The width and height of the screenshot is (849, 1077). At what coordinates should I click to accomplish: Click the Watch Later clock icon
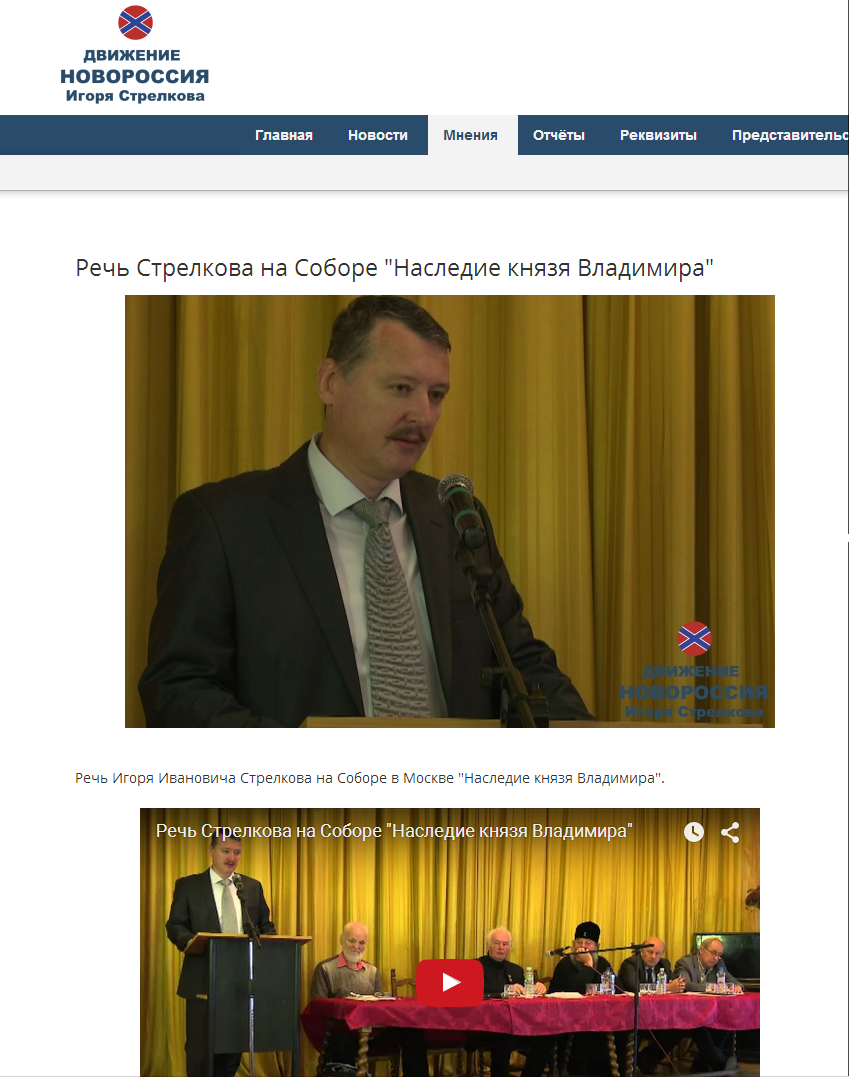point(694,832)
